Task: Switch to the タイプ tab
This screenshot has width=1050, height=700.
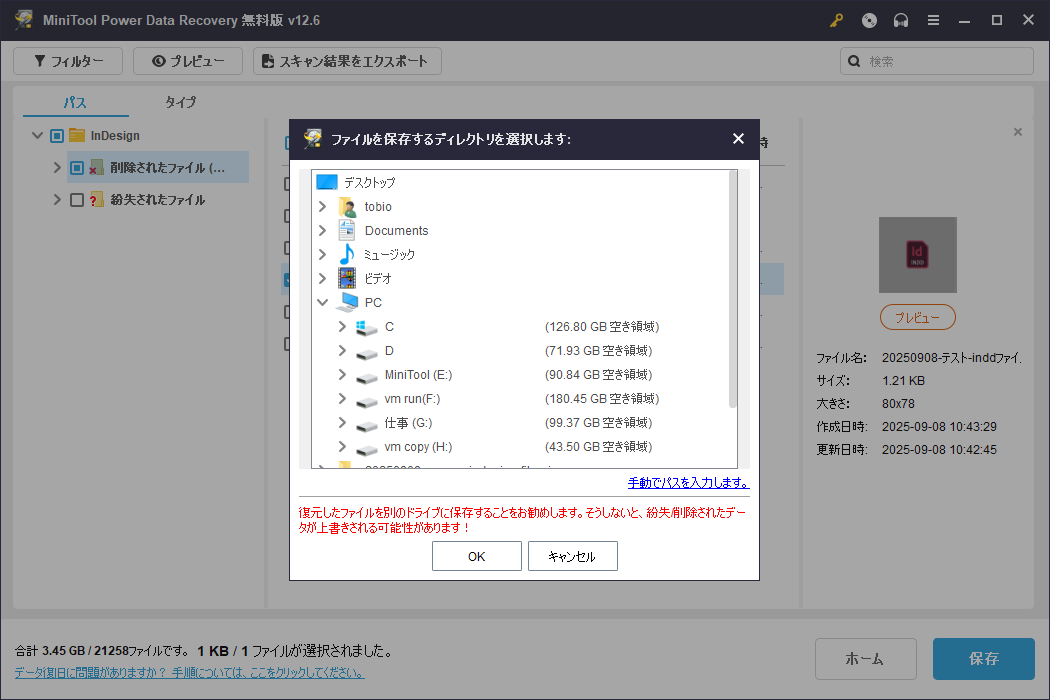Action: tap(180, 102)
